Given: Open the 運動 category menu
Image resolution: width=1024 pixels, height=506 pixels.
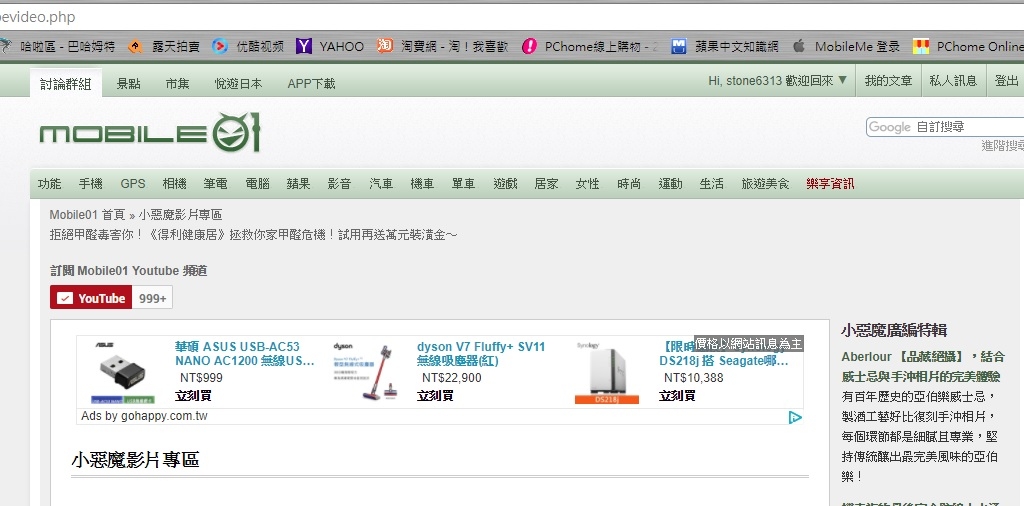Looking at the screenshot, I should point(671,184).
